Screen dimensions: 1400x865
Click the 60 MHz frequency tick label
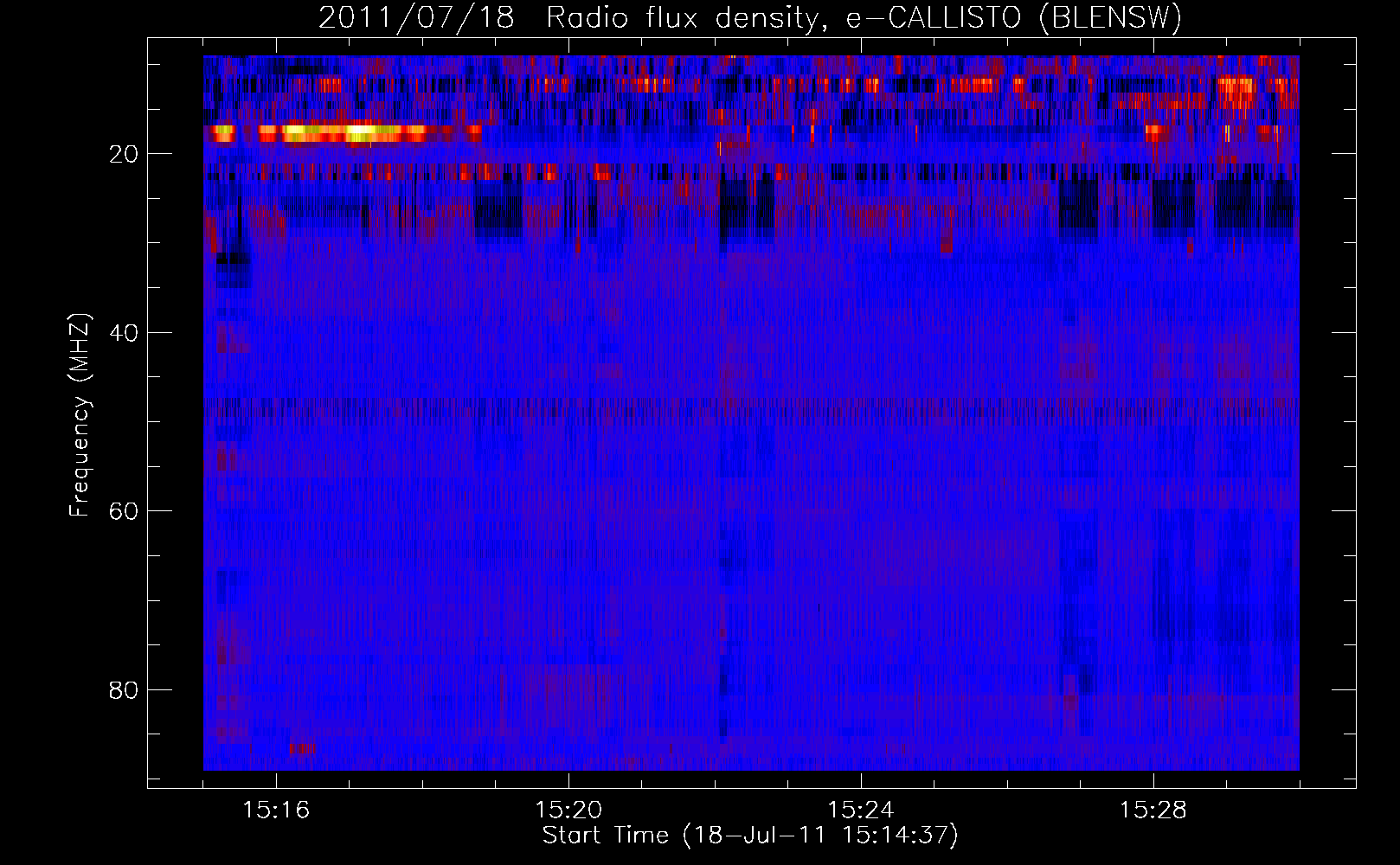click(124, 511)
